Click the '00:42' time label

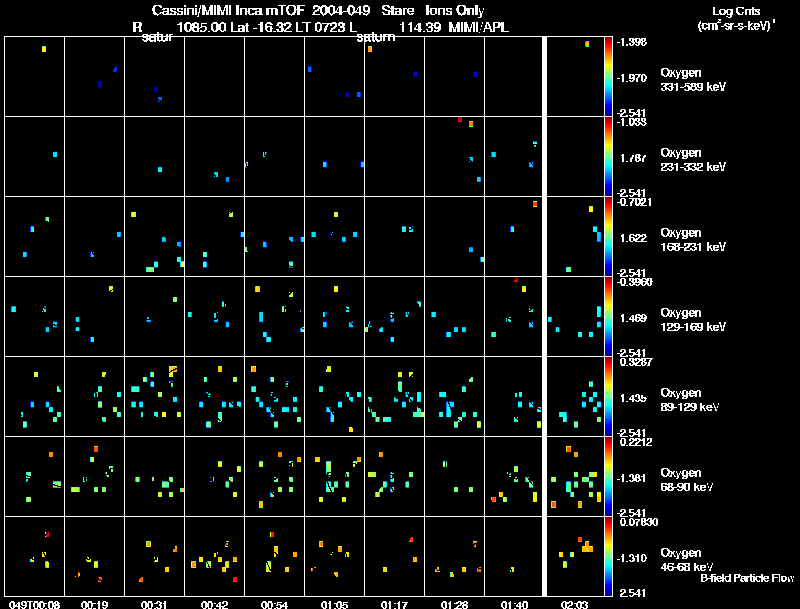point(214,604)
